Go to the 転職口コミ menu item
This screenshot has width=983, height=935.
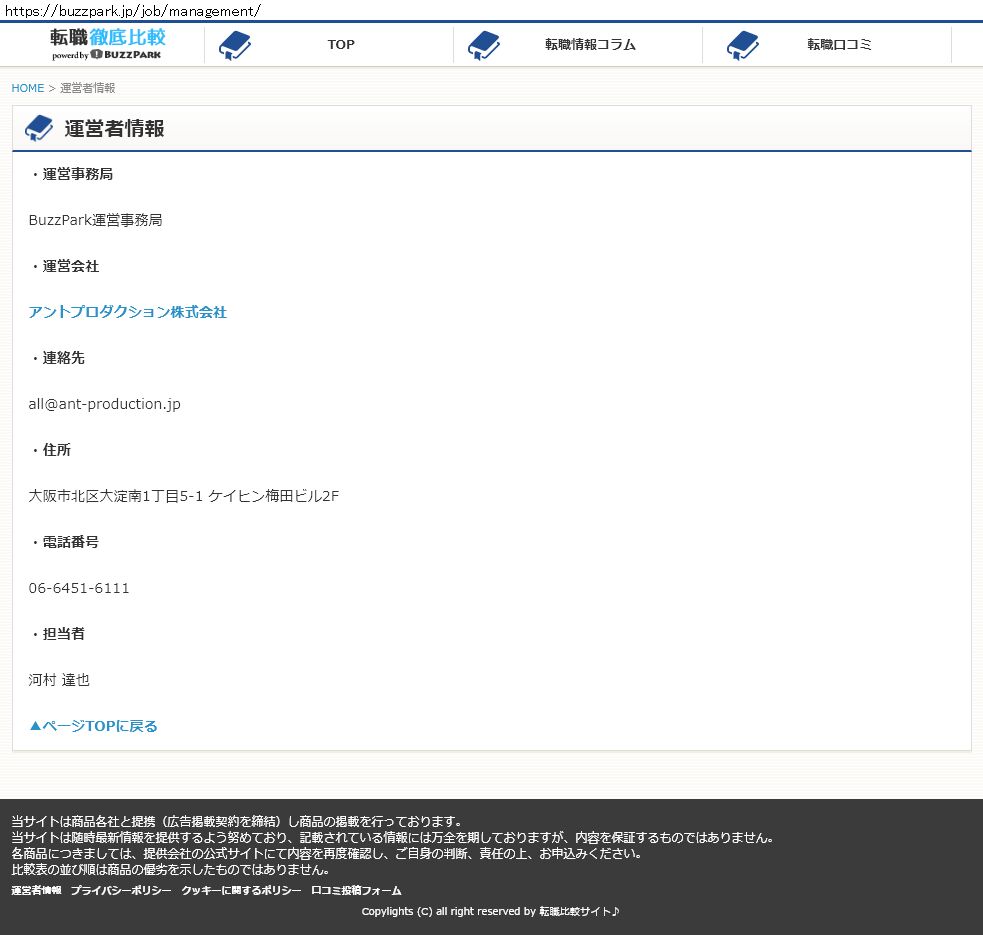(839, 45)
